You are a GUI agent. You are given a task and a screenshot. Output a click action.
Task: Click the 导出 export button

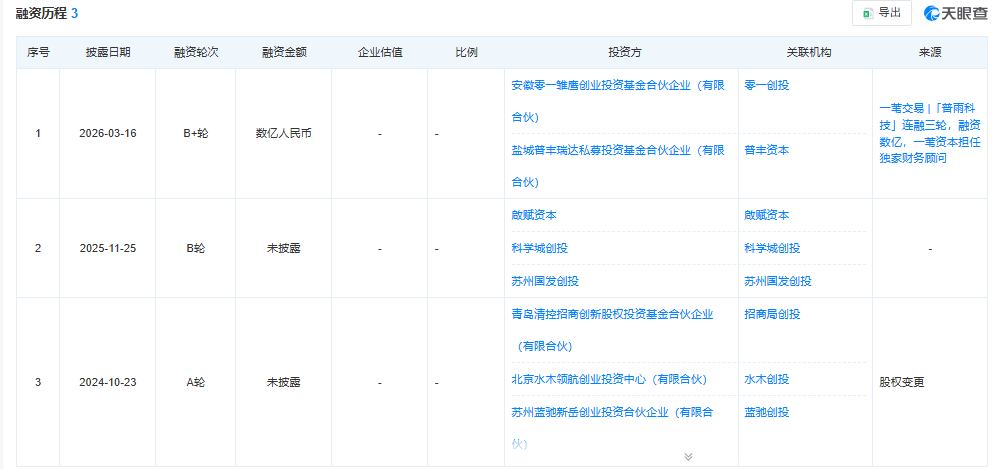click(x=881, y=13)
